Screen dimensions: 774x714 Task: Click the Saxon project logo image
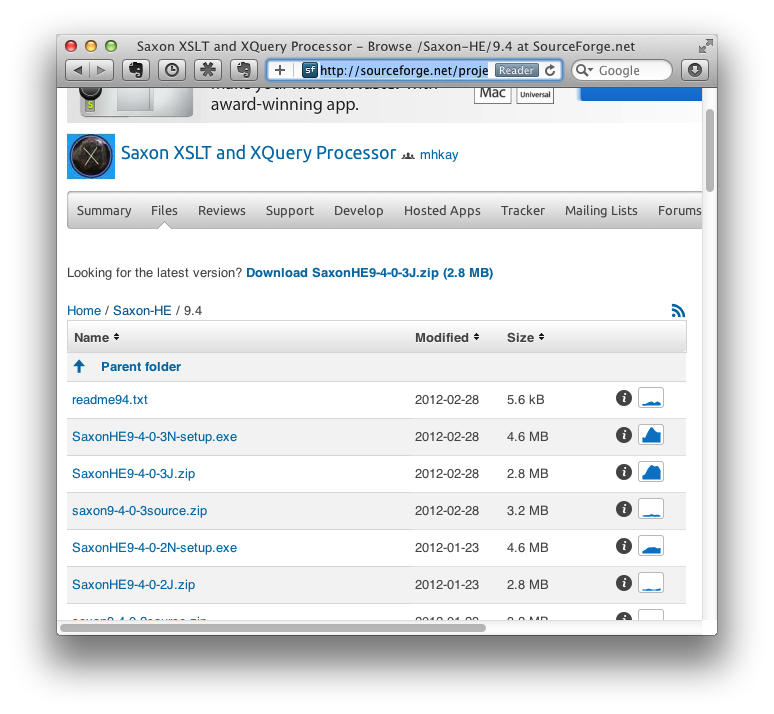(91, 156)
